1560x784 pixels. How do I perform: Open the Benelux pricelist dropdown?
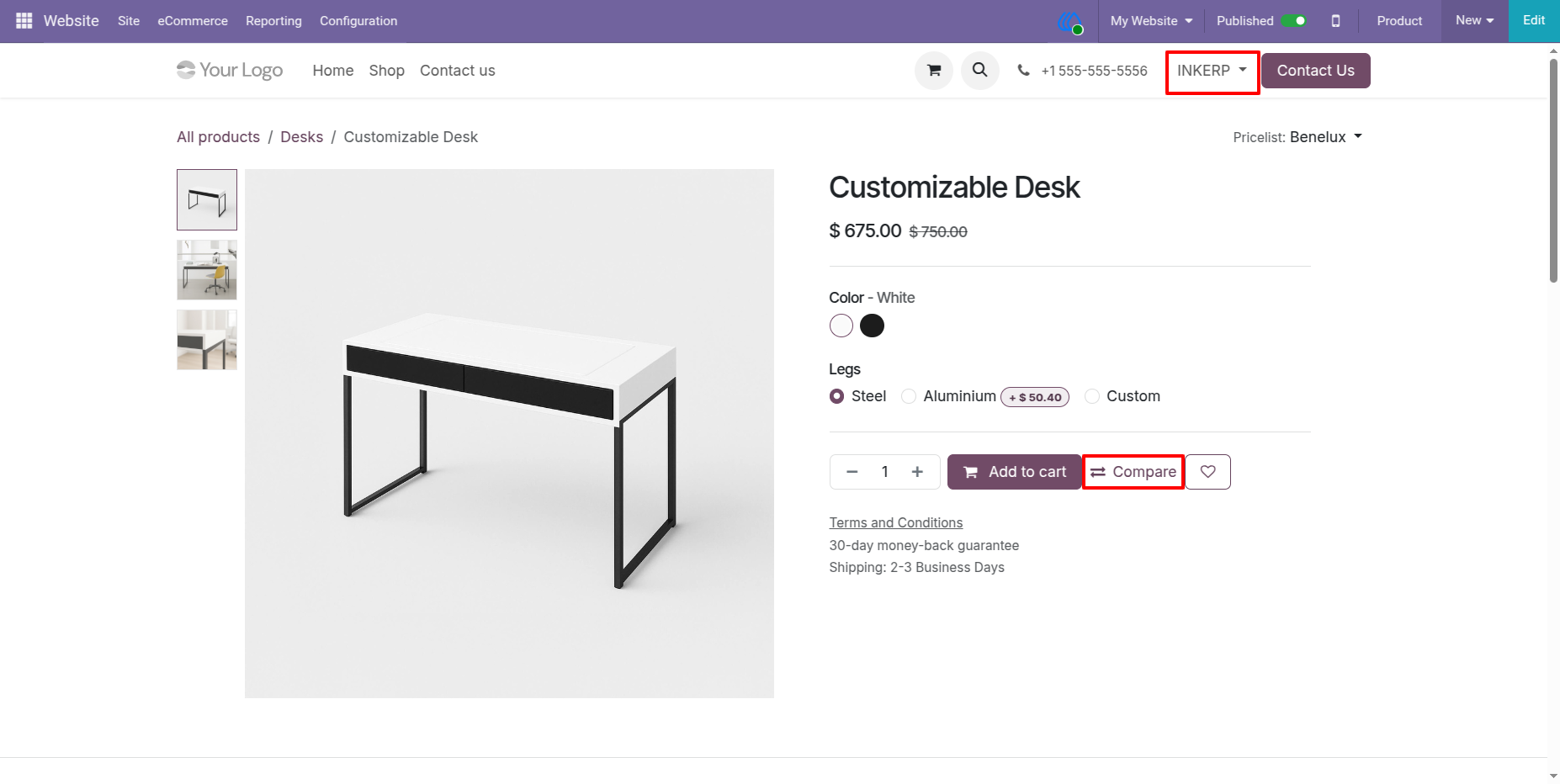pos(1326,137)
